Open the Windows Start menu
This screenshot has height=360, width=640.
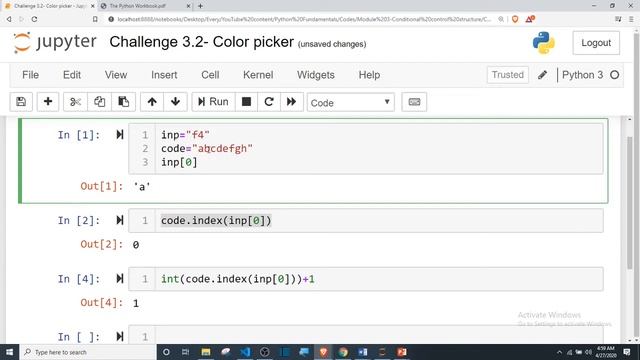click(x=9, y=352)
